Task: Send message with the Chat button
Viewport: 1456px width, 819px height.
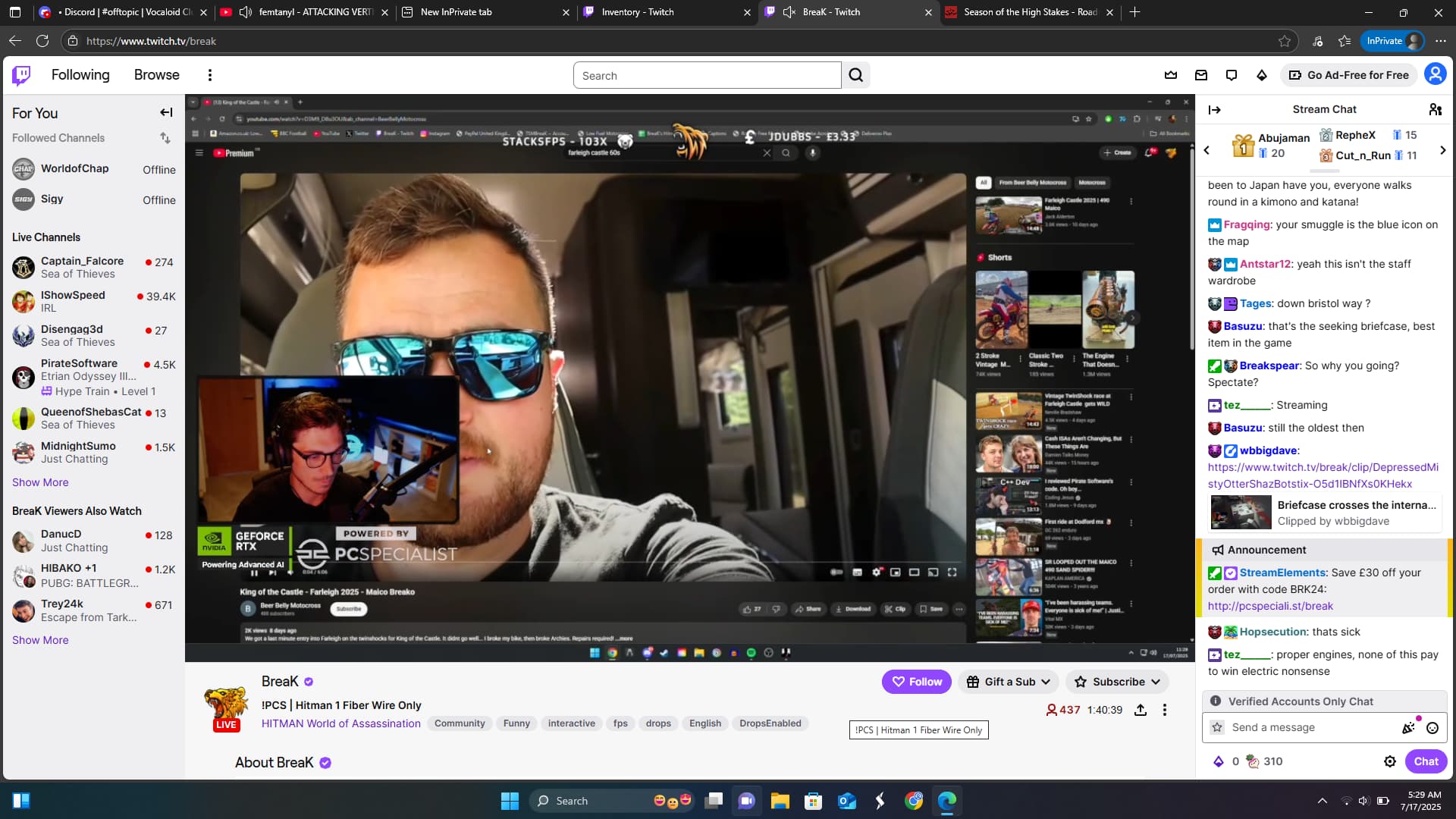Action: (1426, 761)
